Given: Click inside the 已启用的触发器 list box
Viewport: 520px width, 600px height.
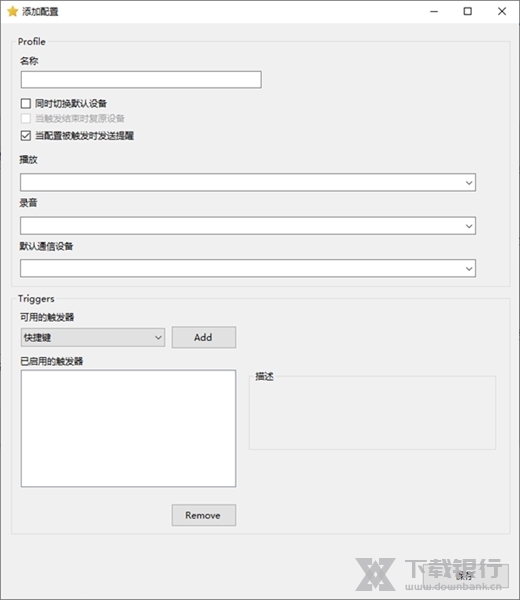Looking at the screenshot, I should [128, 428].
